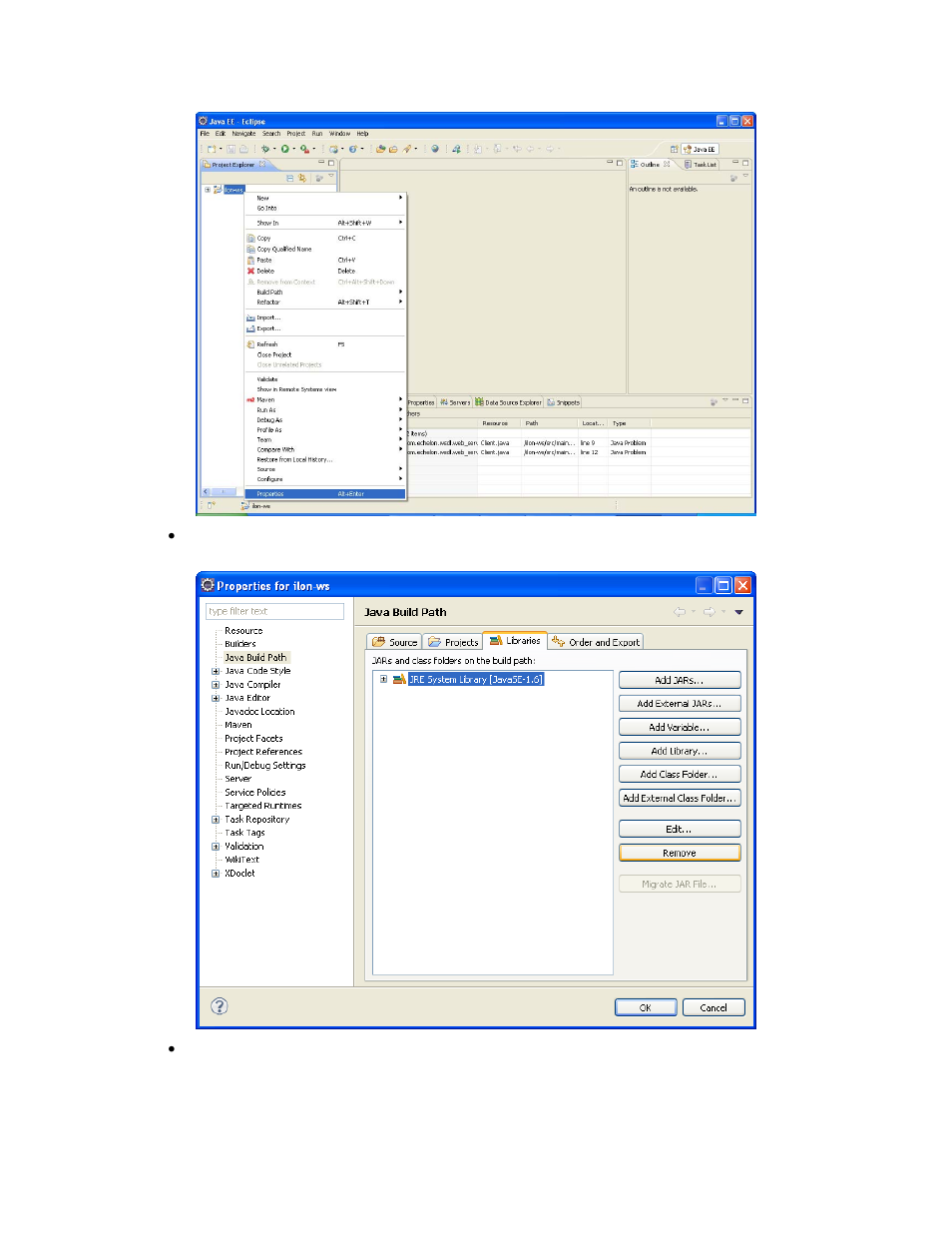Click the Path column header in Problems table
This screenshot has height=1233, width=952.
[x=550, y=423]
